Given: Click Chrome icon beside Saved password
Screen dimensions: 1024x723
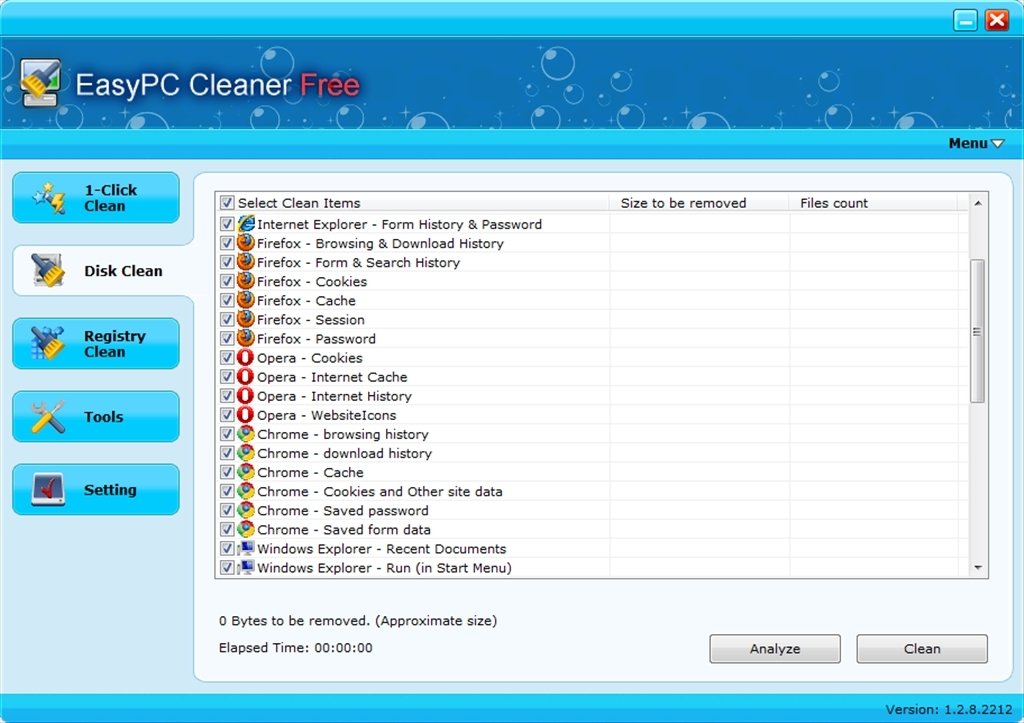Looking at the screenshot, I should pyautogui.click(x=246, y=510).
